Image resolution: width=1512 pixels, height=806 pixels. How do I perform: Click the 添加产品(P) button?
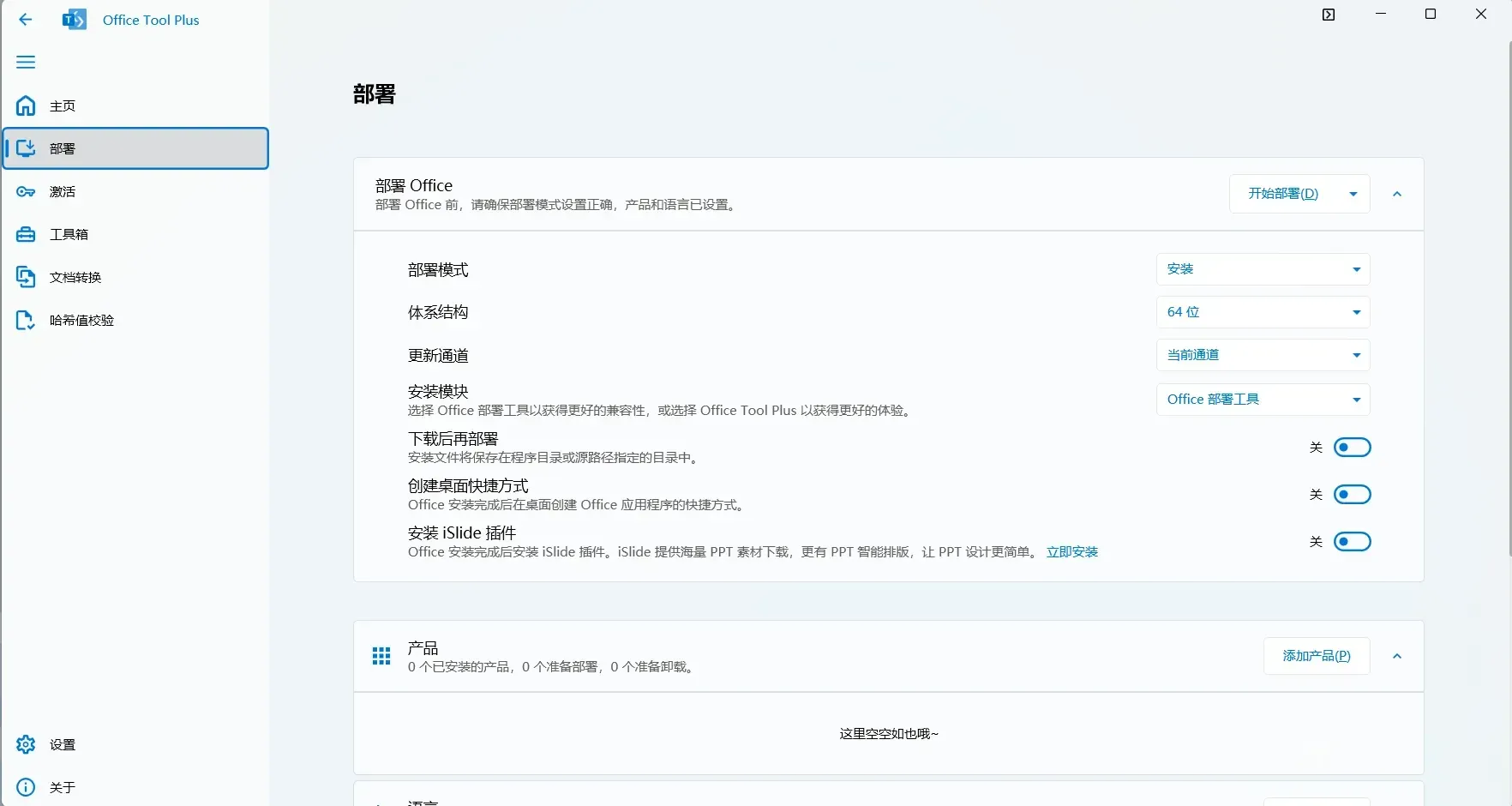(1317, 656)
